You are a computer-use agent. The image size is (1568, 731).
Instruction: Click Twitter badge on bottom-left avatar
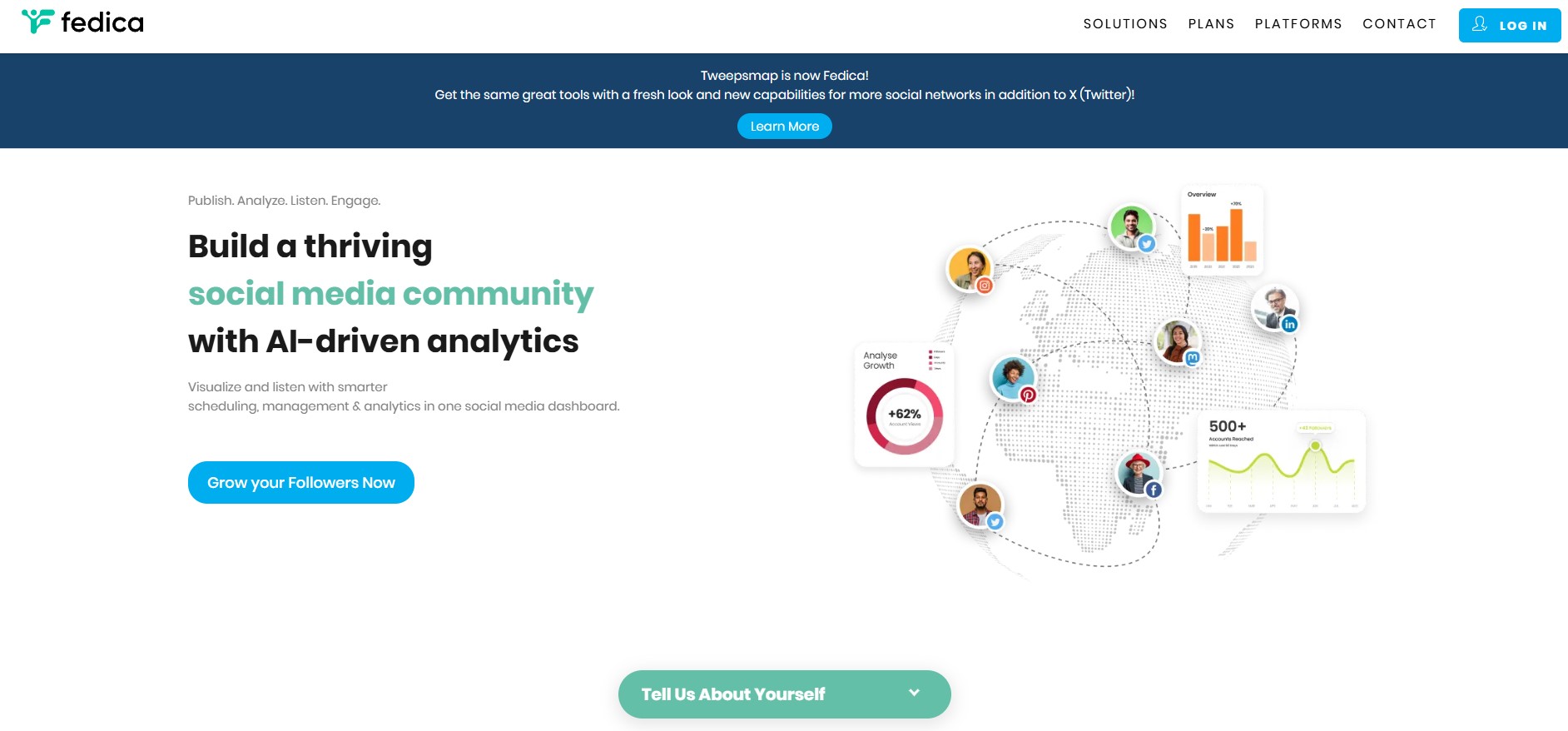[x=995, y=522]
